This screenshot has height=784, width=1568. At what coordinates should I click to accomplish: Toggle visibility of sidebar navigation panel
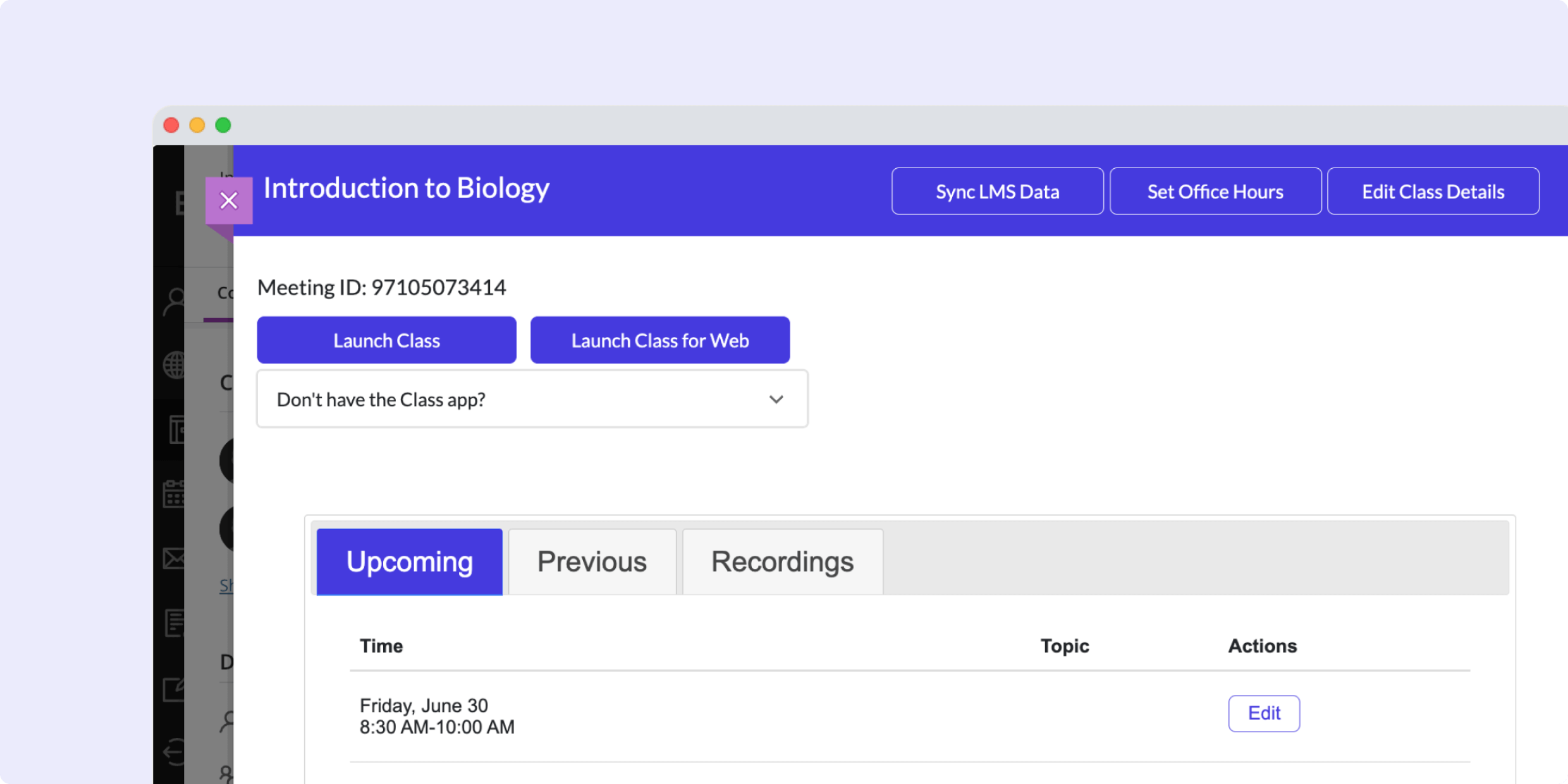[228, 200]
